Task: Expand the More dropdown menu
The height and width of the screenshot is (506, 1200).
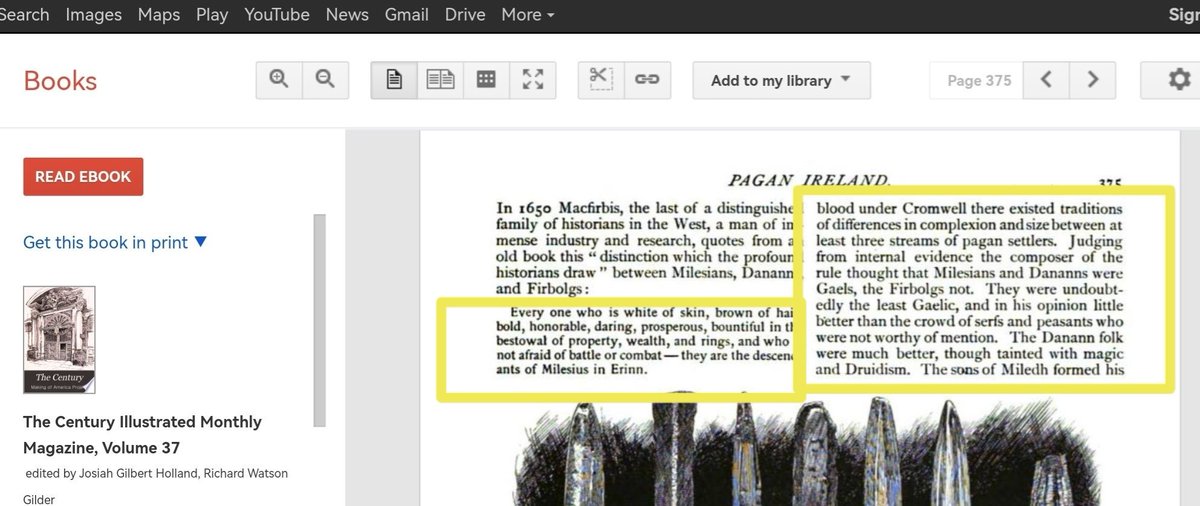Action: pyautogui.click(x=528, y=15)
